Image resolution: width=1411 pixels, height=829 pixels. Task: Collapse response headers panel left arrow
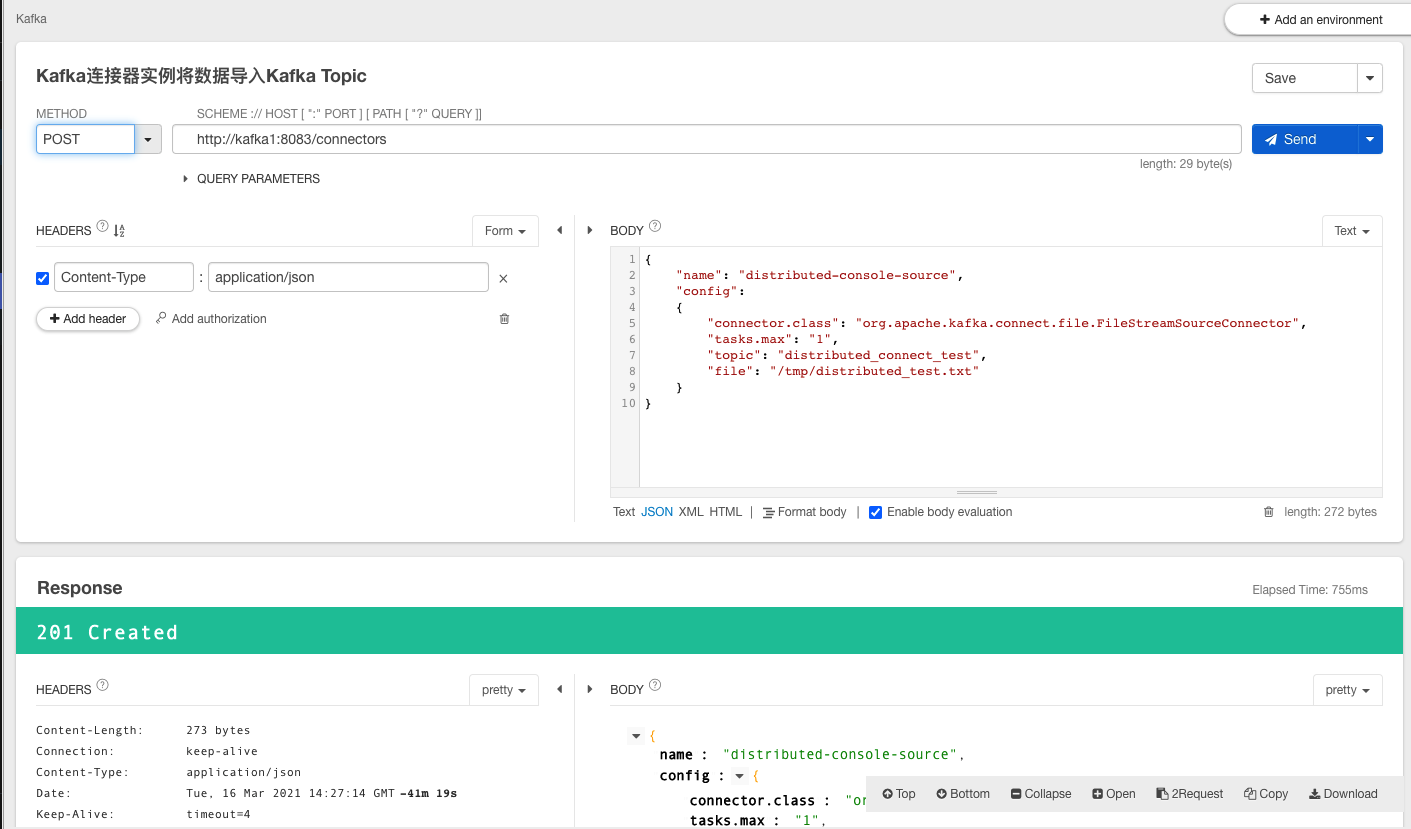(559, 689)
